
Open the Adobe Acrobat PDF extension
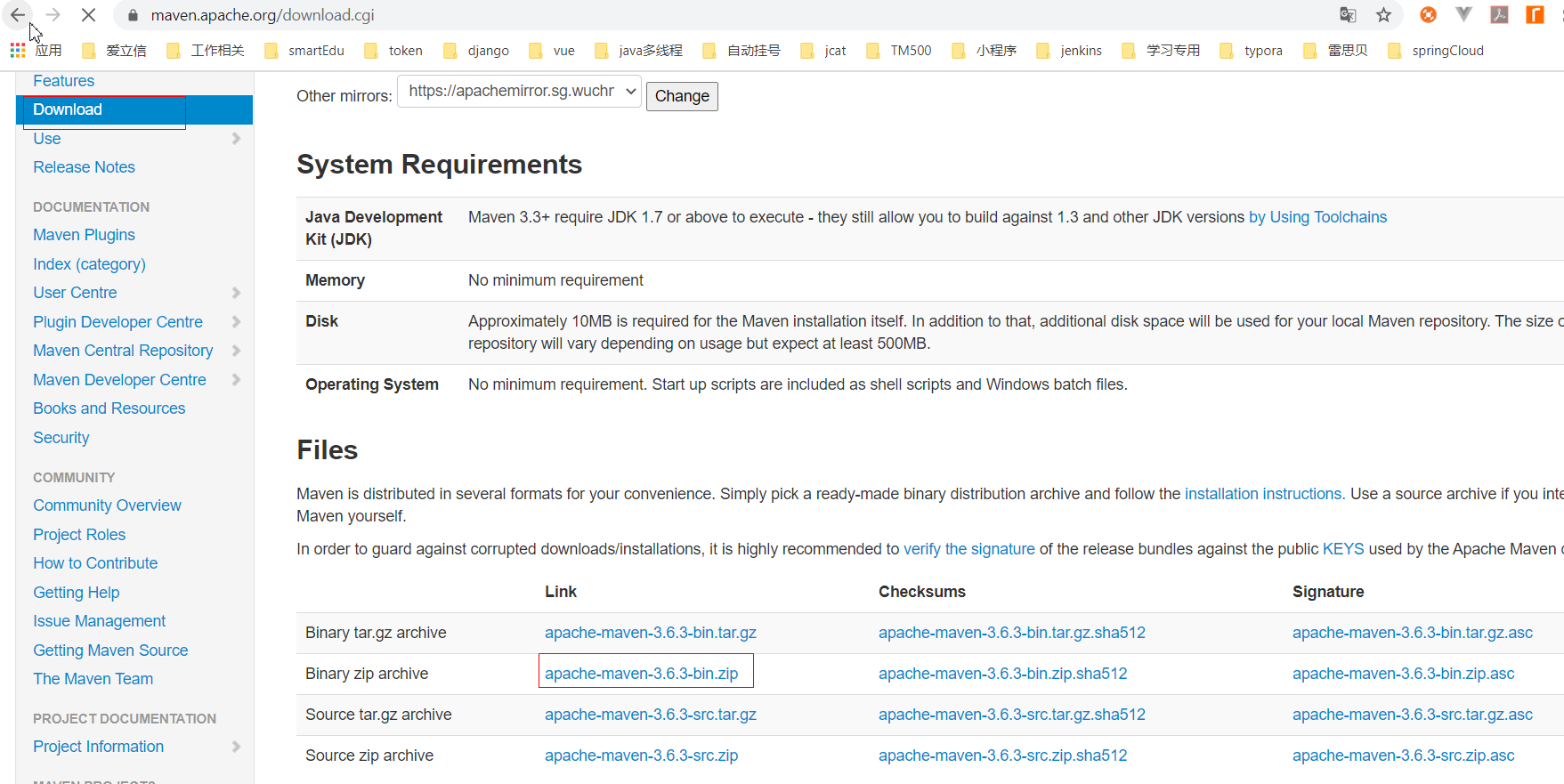click(x=1499, y=15)
